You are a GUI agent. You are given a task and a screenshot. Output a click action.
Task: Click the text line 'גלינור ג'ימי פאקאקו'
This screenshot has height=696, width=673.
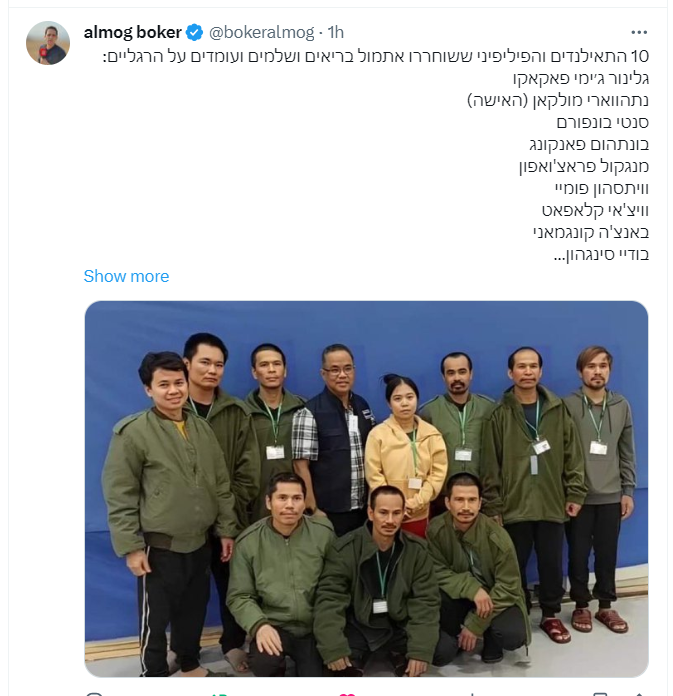tap(581, 79)
